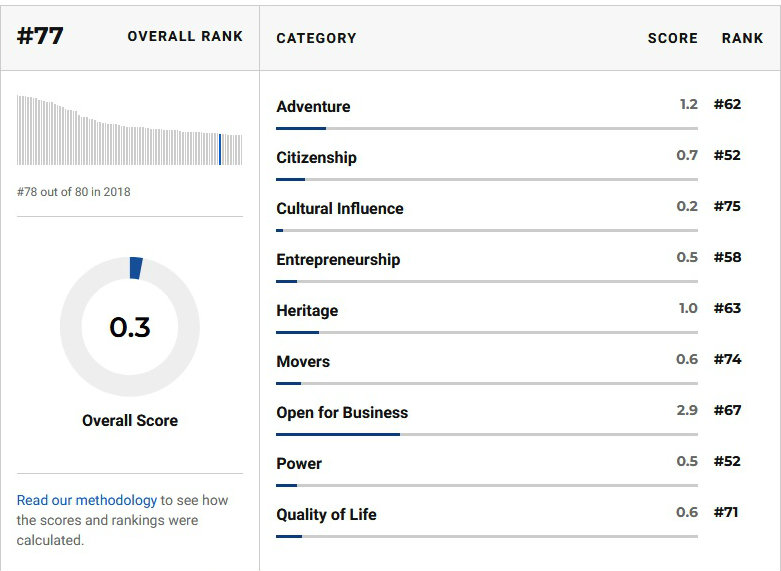Screen dimensions: 781x571
Task: Click the Adventure score progress bar
Action: coord(487,128)
